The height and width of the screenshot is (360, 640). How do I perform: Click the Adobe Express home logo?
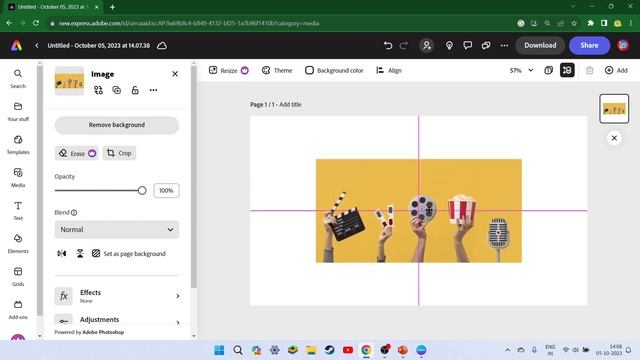[16, 45]
